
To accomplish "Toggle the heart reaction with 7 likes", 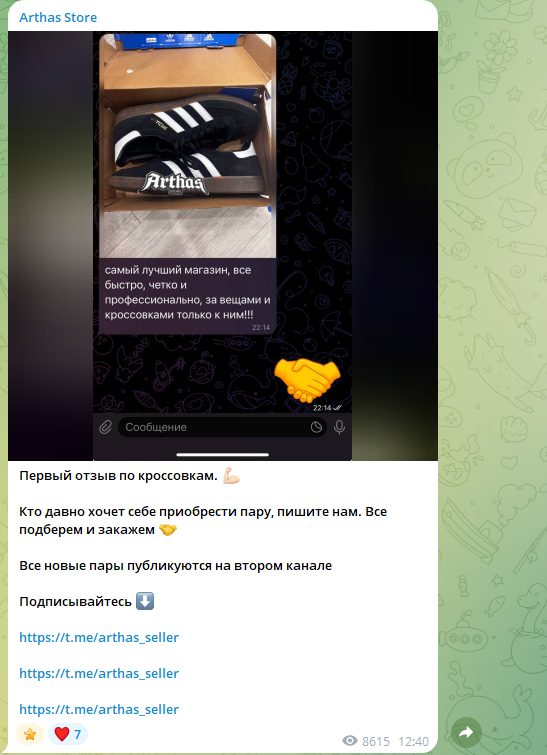I will pyautogui.click(x=68, y=734).
